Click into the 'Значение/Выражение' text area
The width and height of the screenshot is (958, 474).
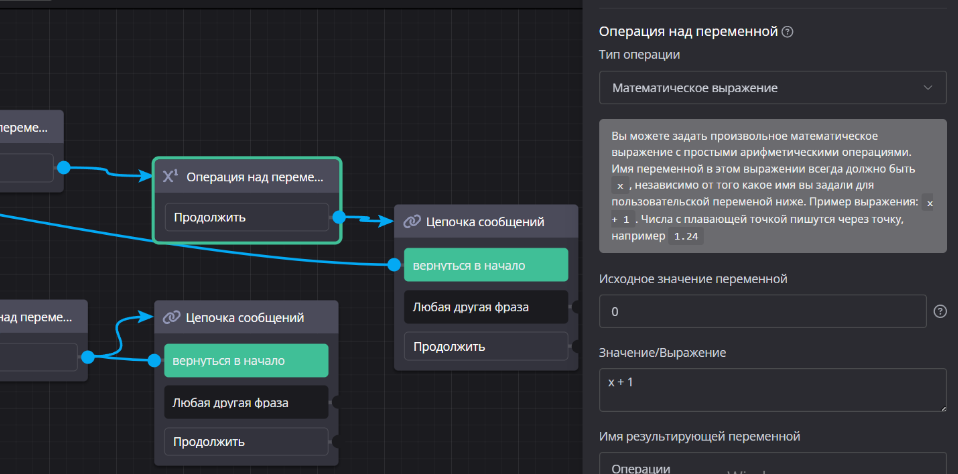click(x=772, y=390)
